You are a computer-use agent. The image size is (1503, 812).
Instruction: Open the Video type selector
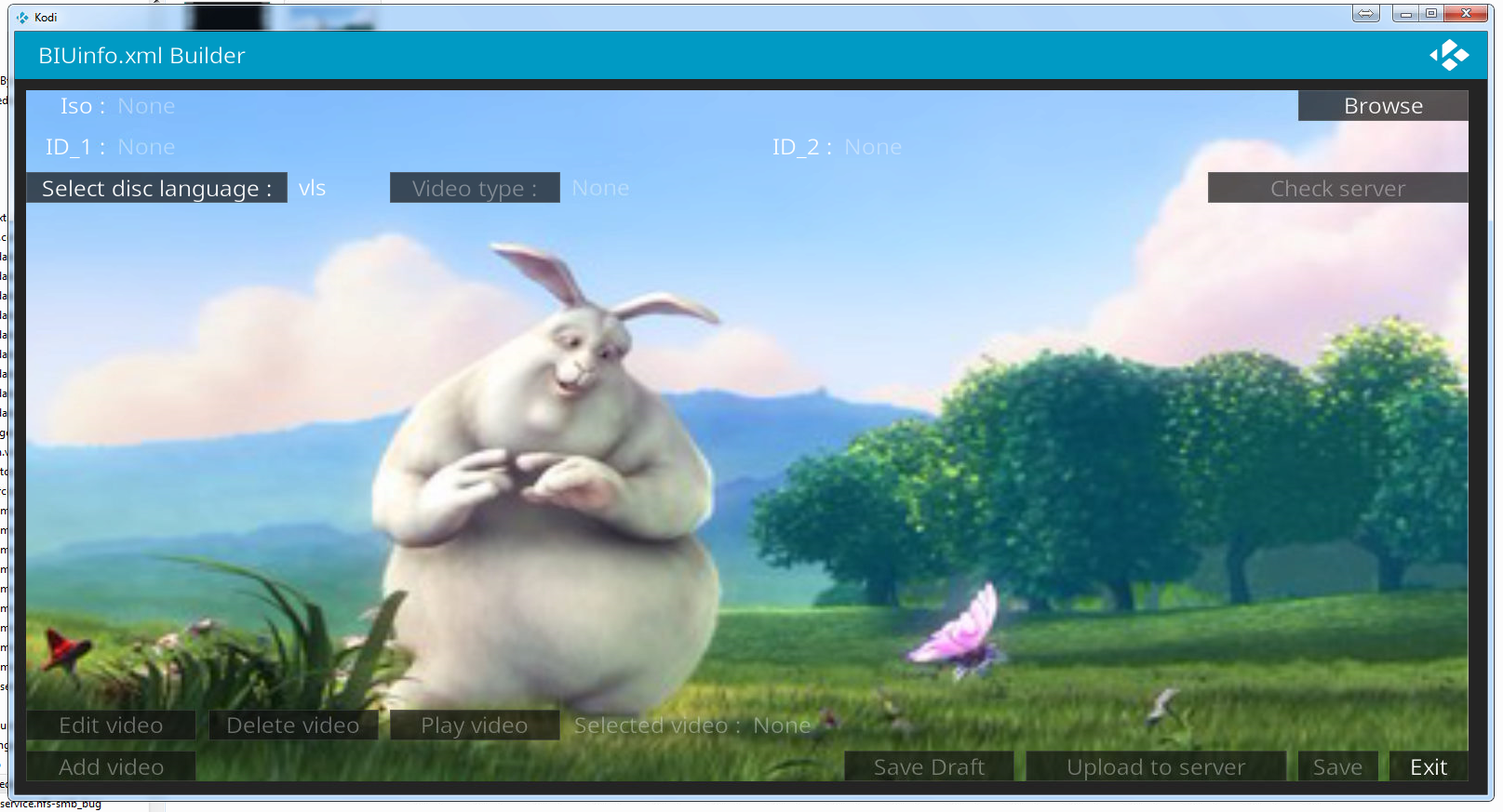[475, 188]
